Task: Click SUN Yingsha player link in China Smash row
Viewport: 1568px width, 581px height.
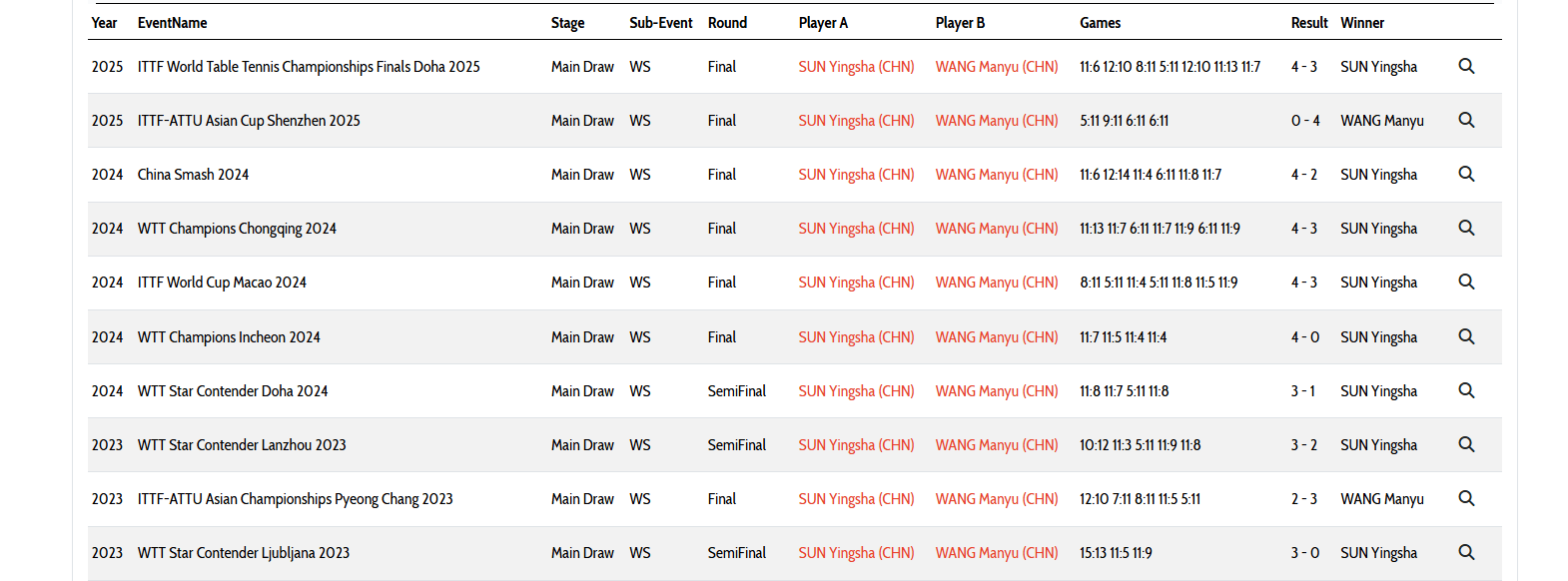Action: [856, 175]
